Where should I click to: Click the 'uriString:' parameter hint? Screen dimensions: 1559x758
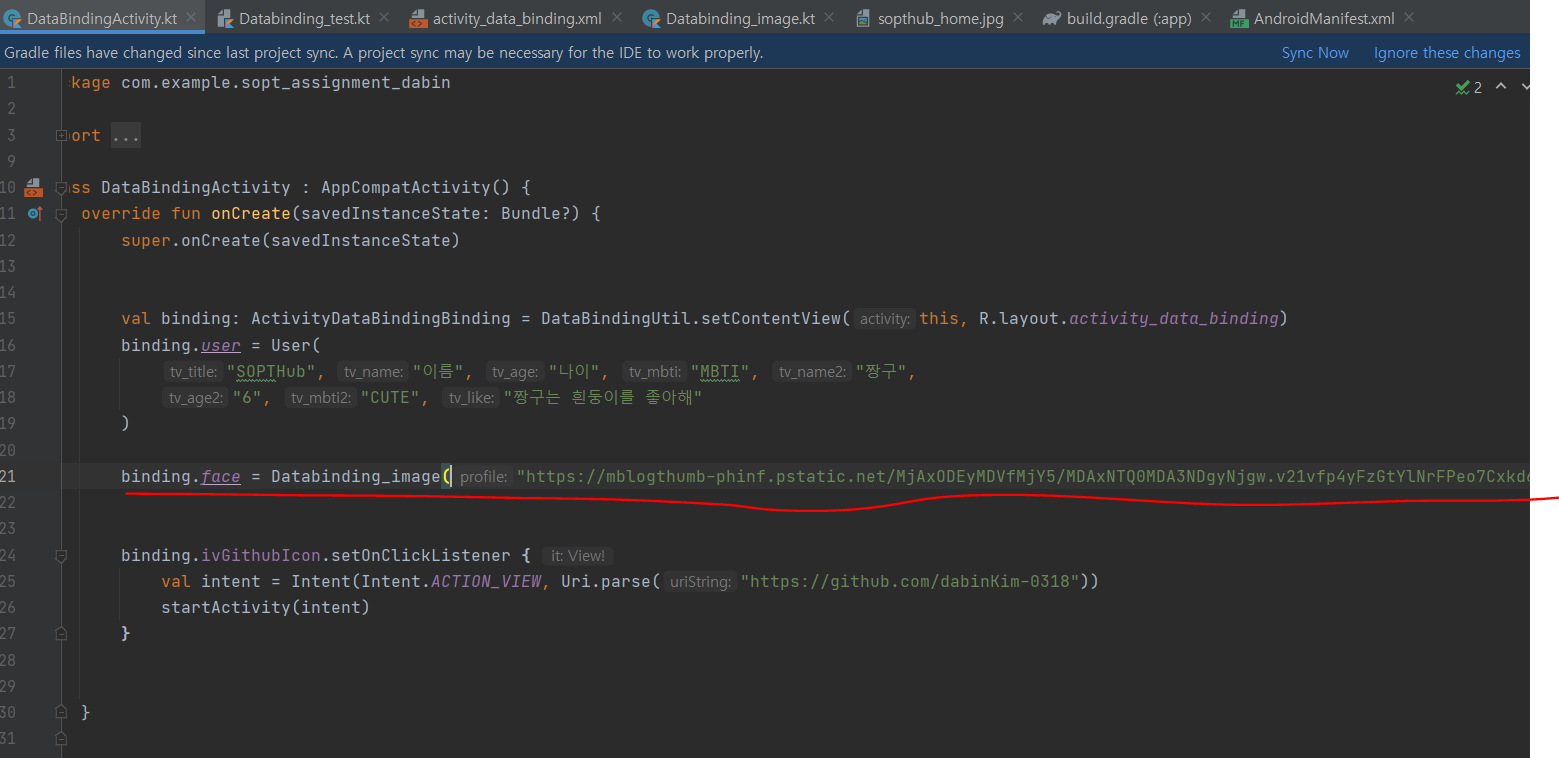tap(702, 581)
